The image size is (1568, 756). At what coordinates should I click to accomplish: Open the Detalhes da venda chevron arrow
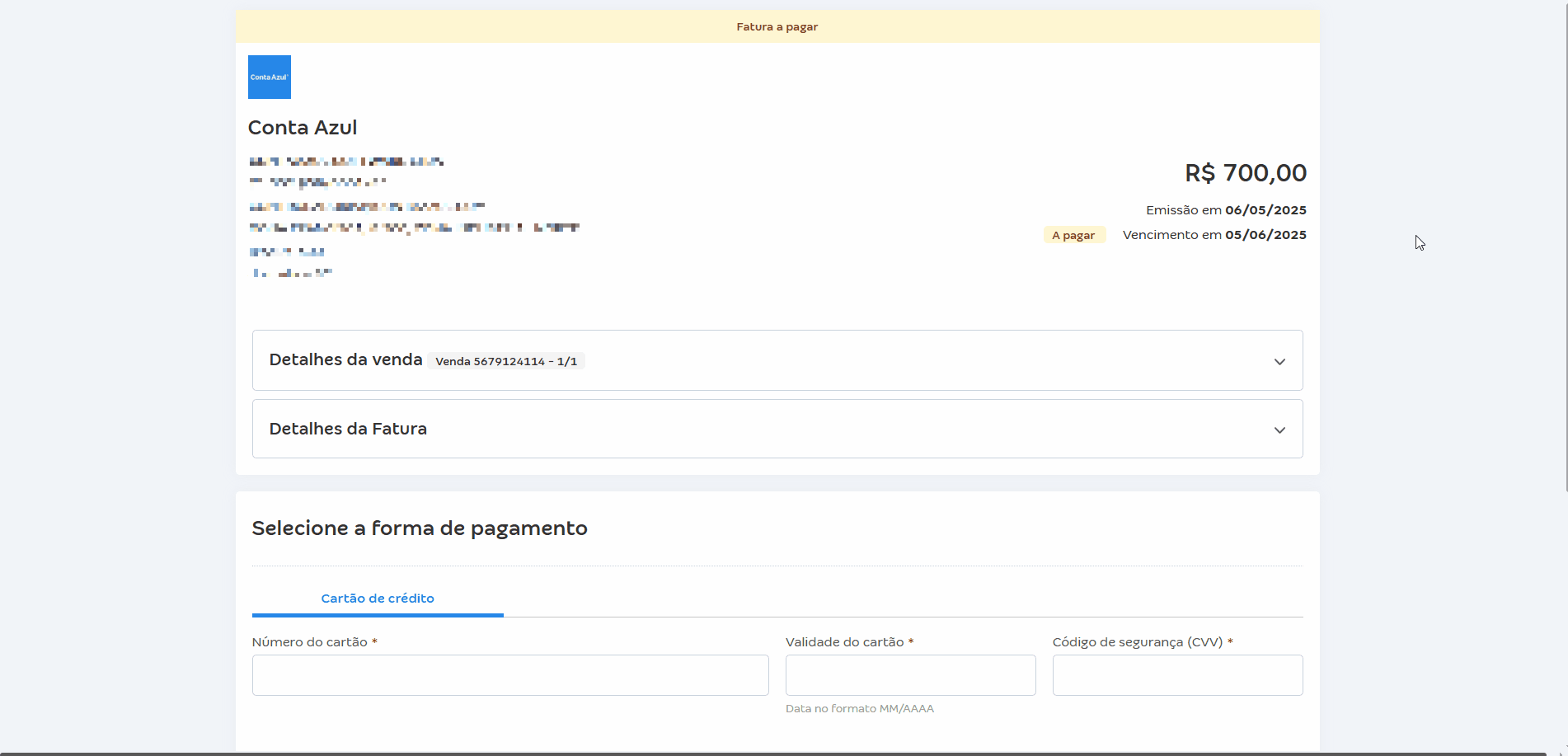click(x=1279, y=361)
